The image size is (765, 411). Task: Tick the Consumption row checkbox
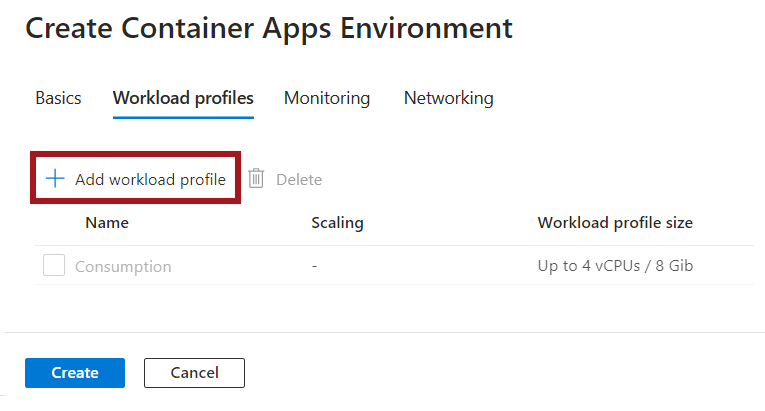tap(54, 265)
